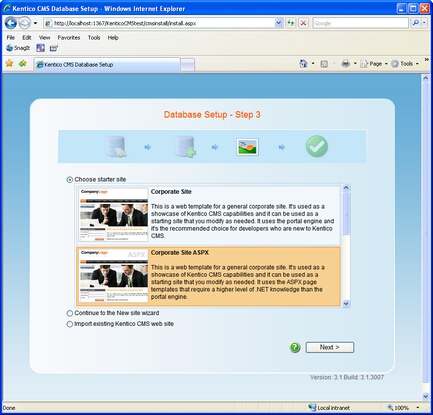Click the 100% zoom level control
The width and height of the screenshot is (433, 415).
(x=398, y=408)
